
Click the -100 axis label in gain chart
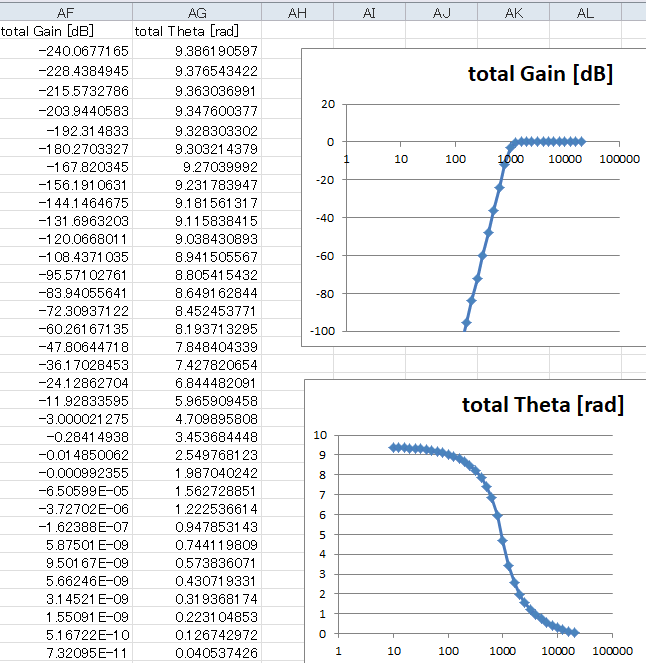[323, 331]
